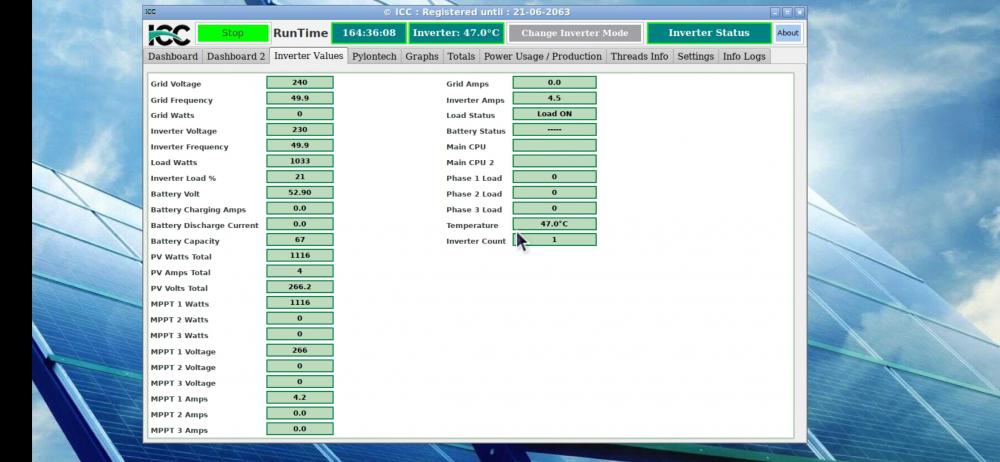The width and height of the screenshot is (1000, 462).
Task: Click the empty Main CPU field
Action: [x=554, y=145]
